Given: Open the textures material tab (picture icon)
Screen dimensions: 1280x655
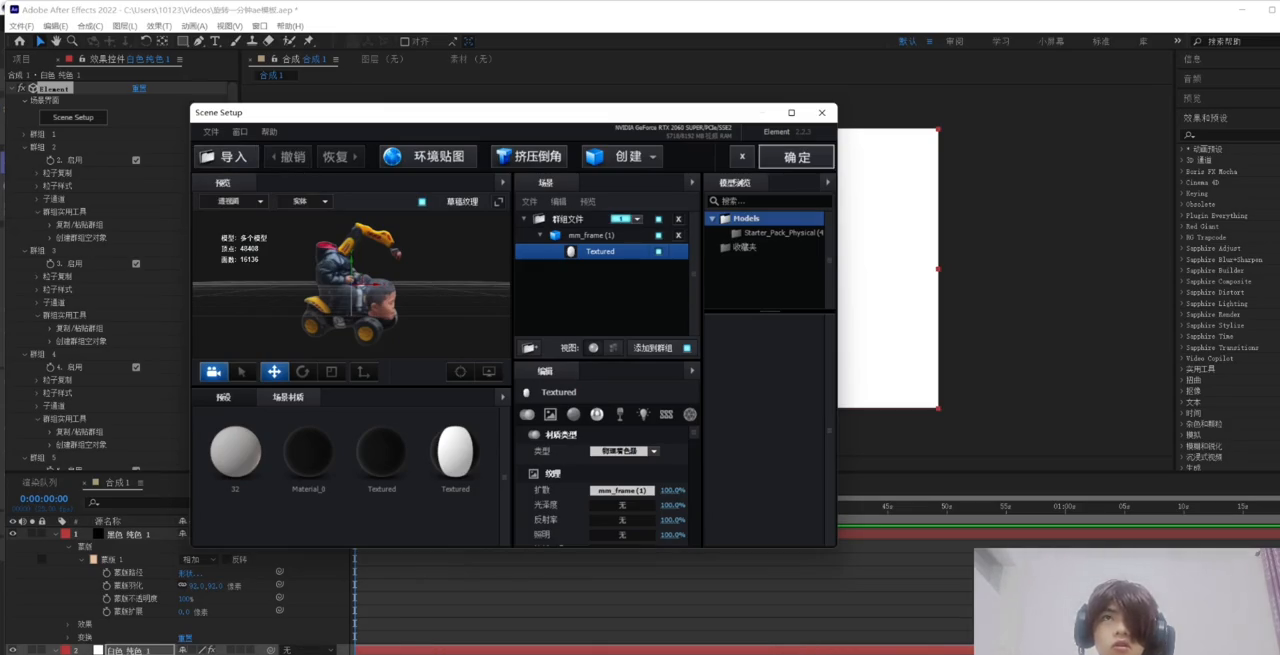Looking at the screenshot, I should pos(550,414).
